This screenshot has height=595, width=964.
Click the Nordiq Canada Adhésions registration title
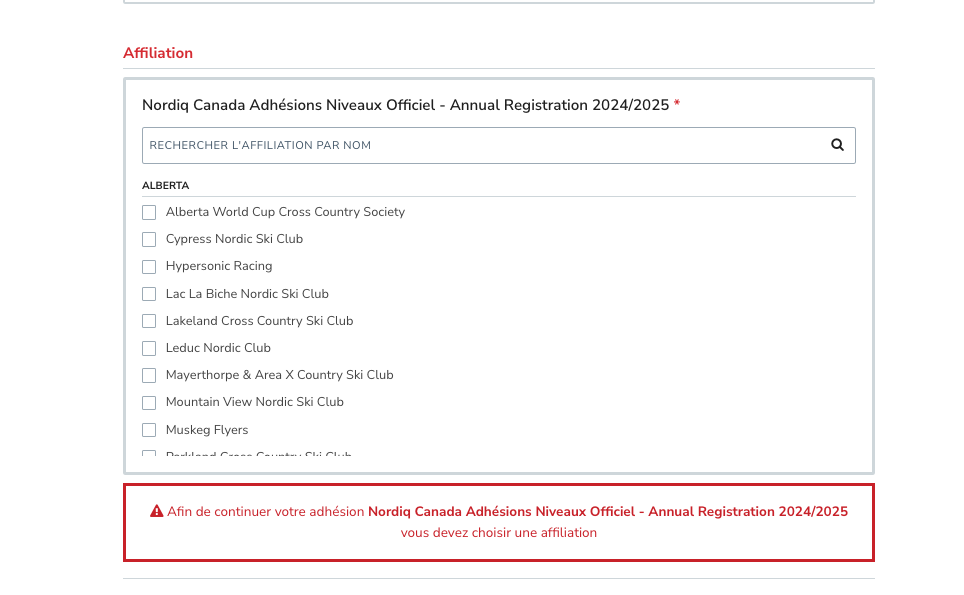(406, 105)
